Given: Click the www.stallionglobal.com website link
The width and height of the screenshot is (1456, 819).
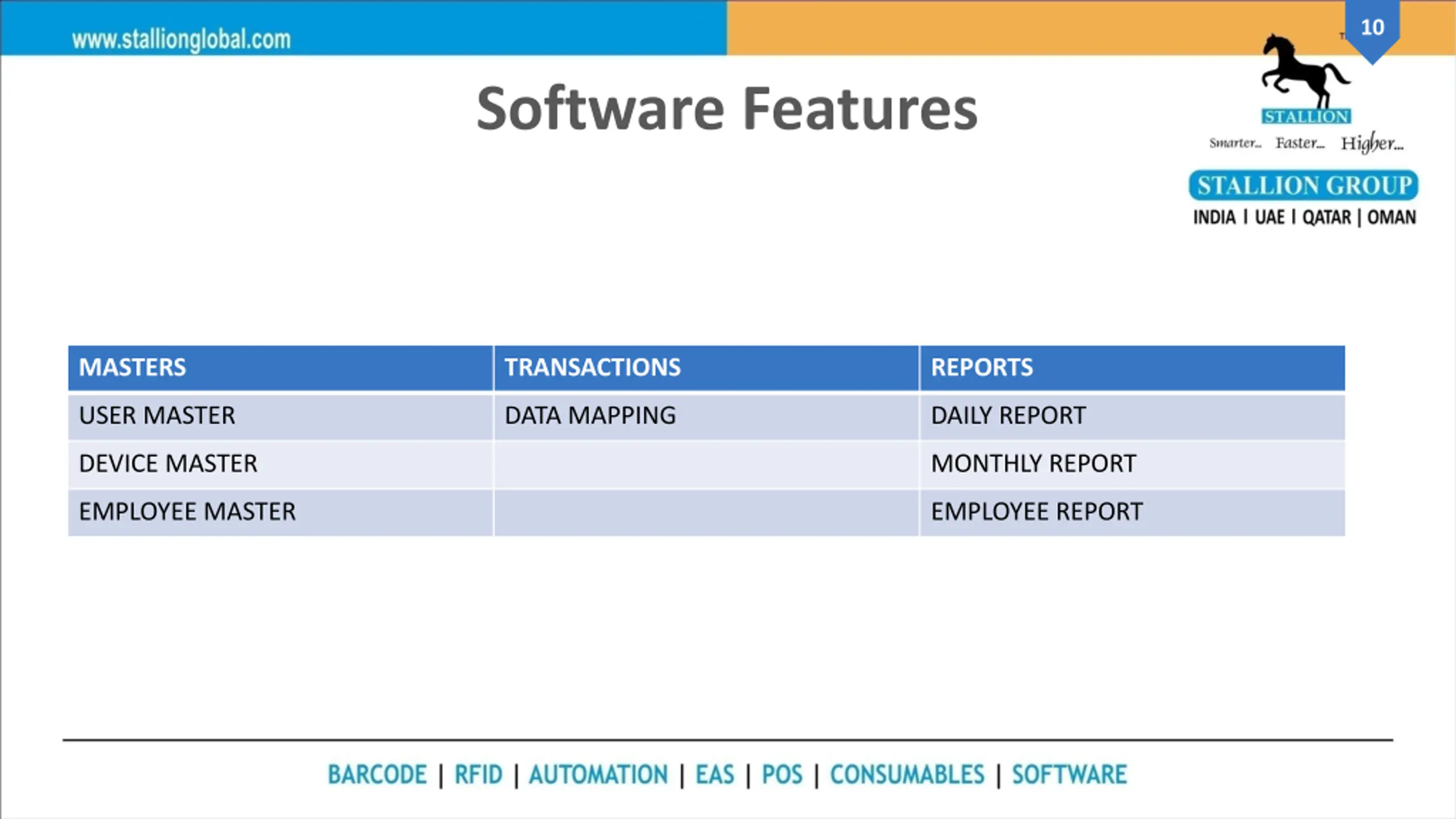Looking at the screenshot, I should point(181,40).
